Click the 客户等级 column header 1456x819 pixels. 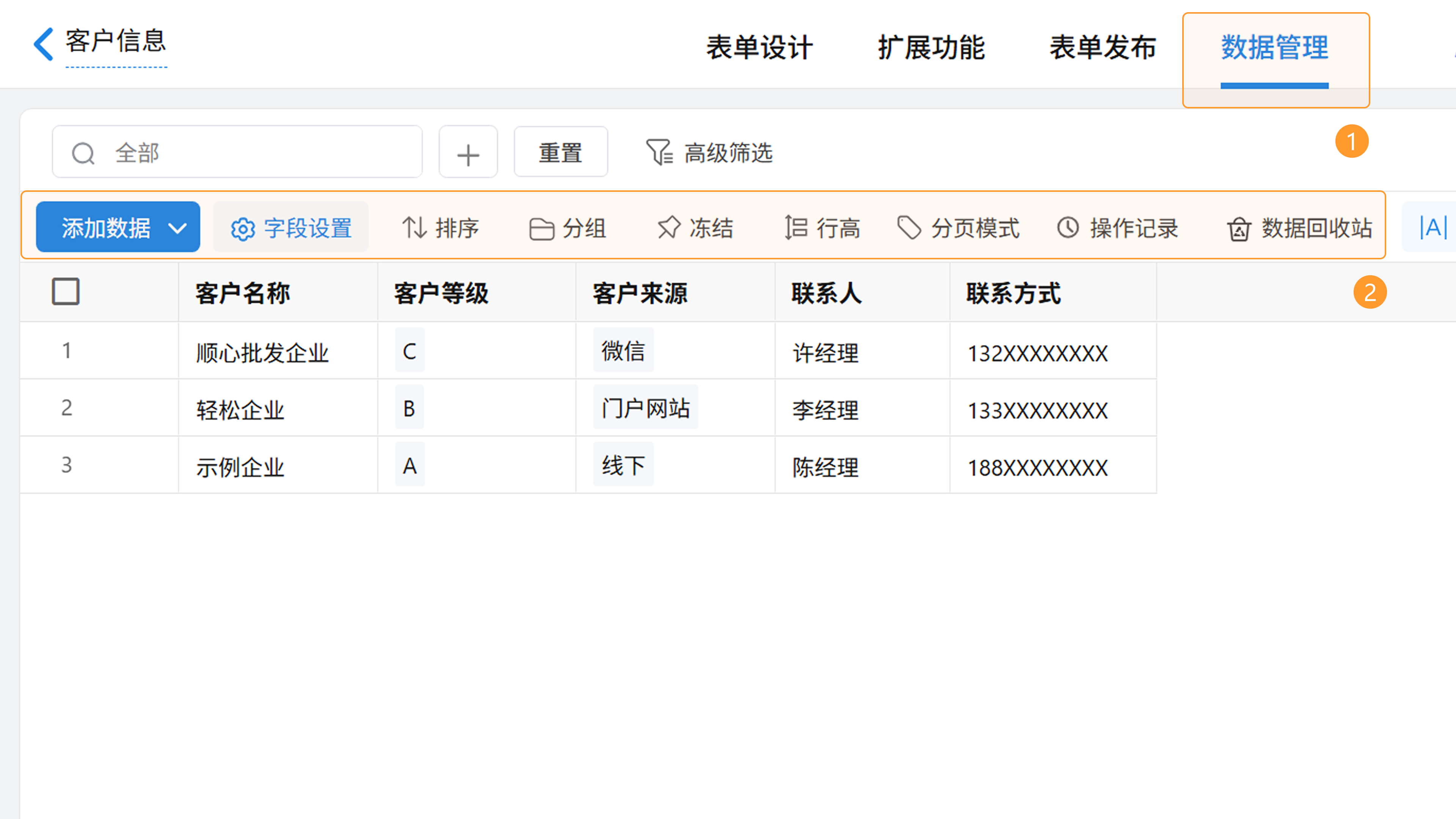point(441,293)
